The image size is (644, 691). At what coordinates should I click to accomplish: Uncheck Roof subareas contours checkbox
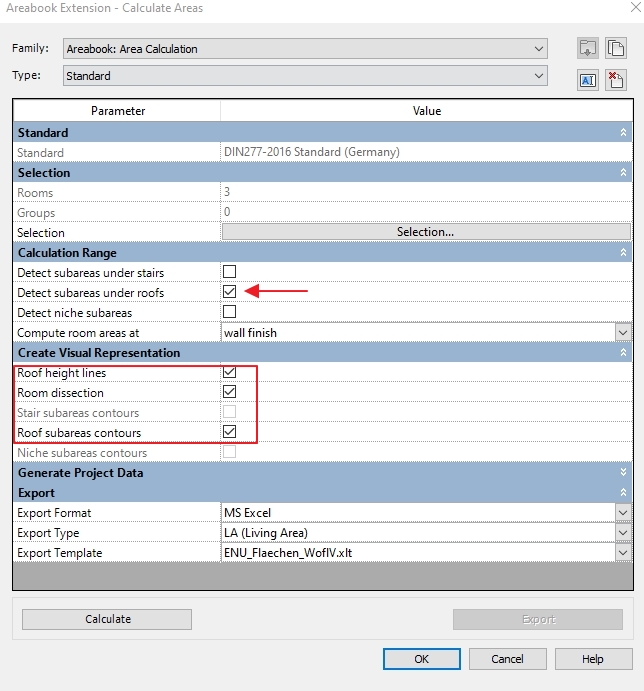[x=229, y=432]
